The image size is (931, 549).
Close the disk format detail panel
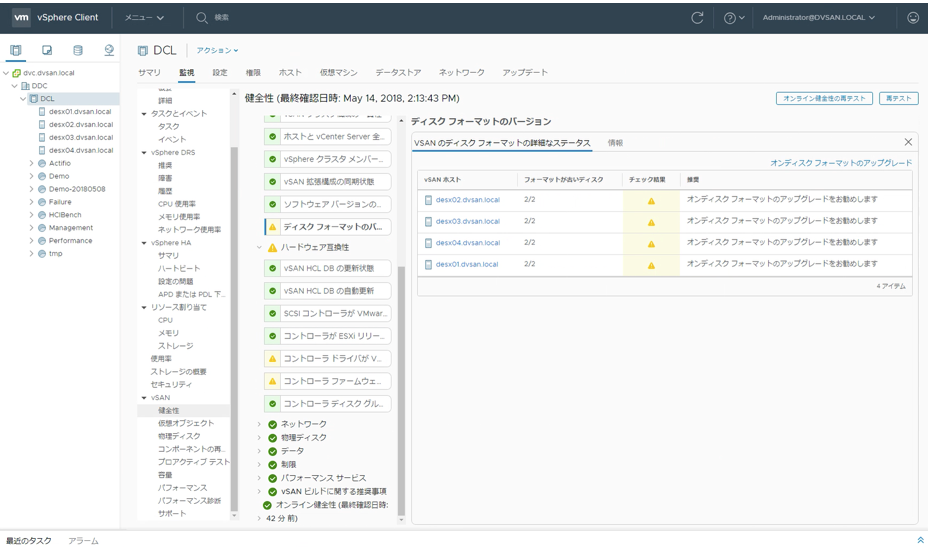click(x=908, y=142)
